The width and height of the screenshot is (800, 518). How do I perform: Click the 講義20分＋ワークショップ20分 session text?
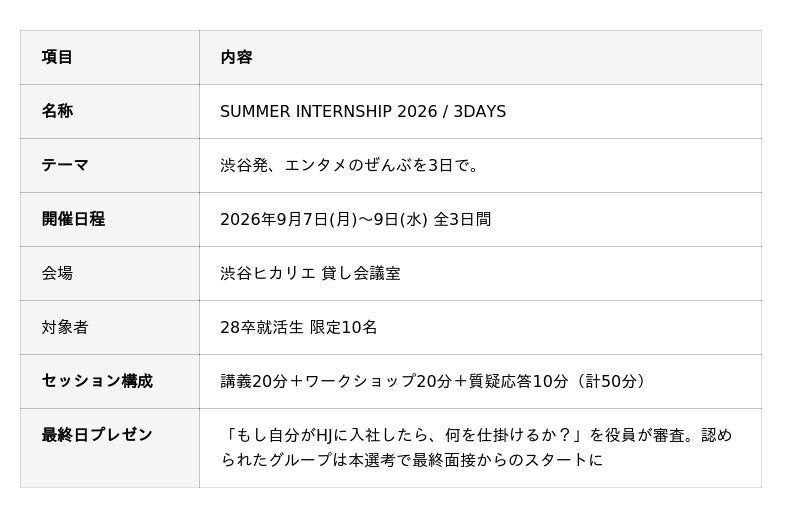pos(336,381)
